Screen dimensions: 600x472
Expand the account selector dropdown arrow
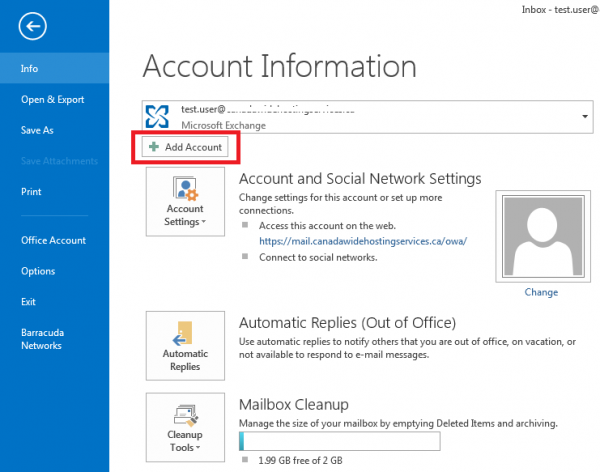585,116
